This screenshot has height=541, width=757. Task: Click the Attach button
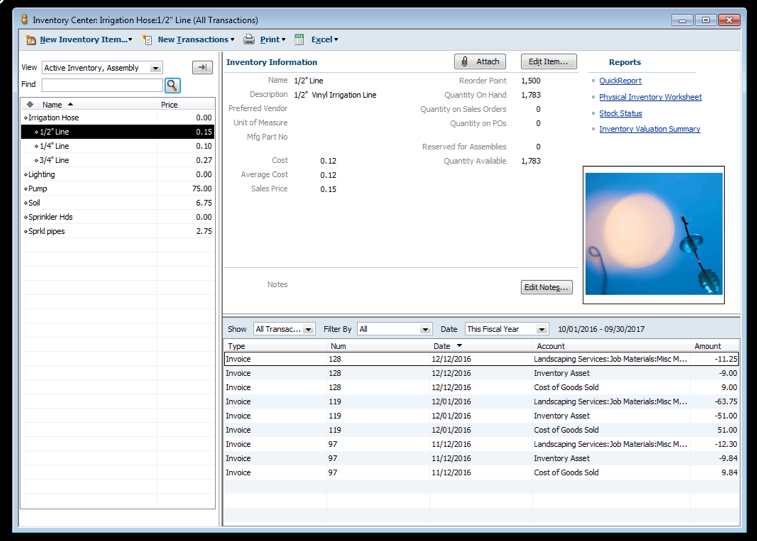pyautogui.click(x=480, y=62)
